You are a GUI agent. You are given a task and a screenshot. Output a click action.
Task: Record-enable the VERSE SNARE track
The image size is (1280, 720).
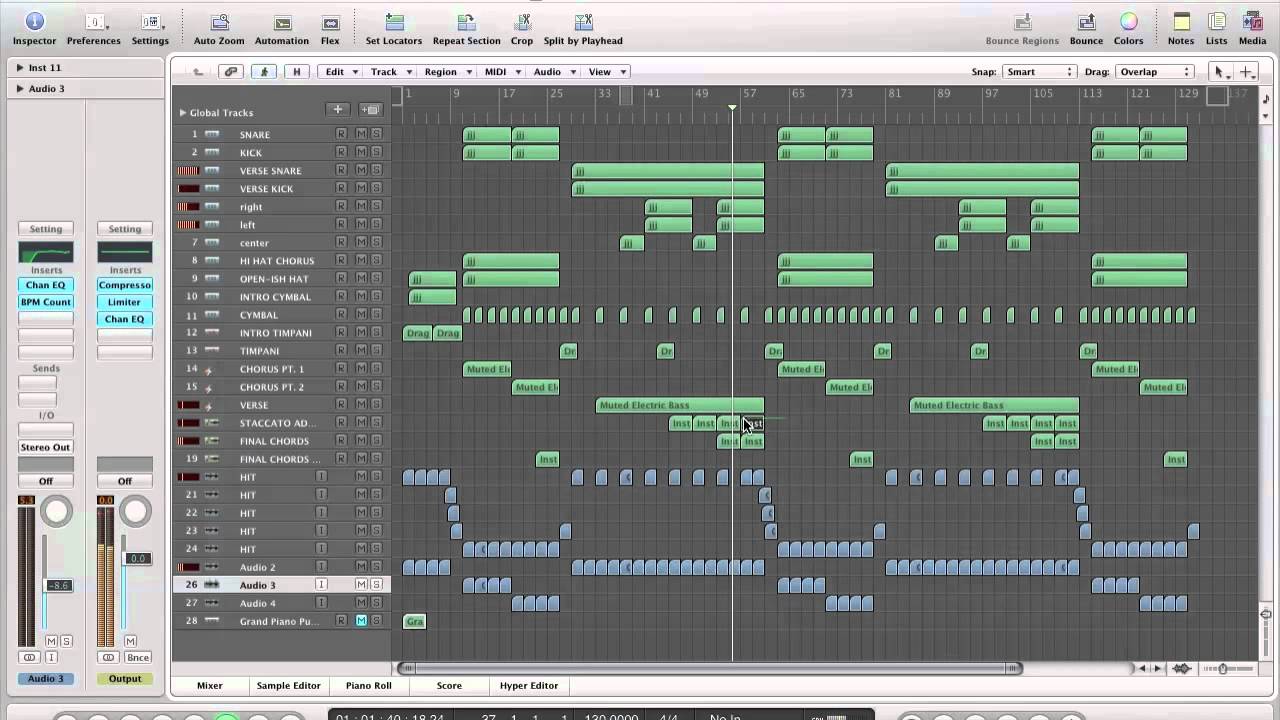tap(341, 170)
